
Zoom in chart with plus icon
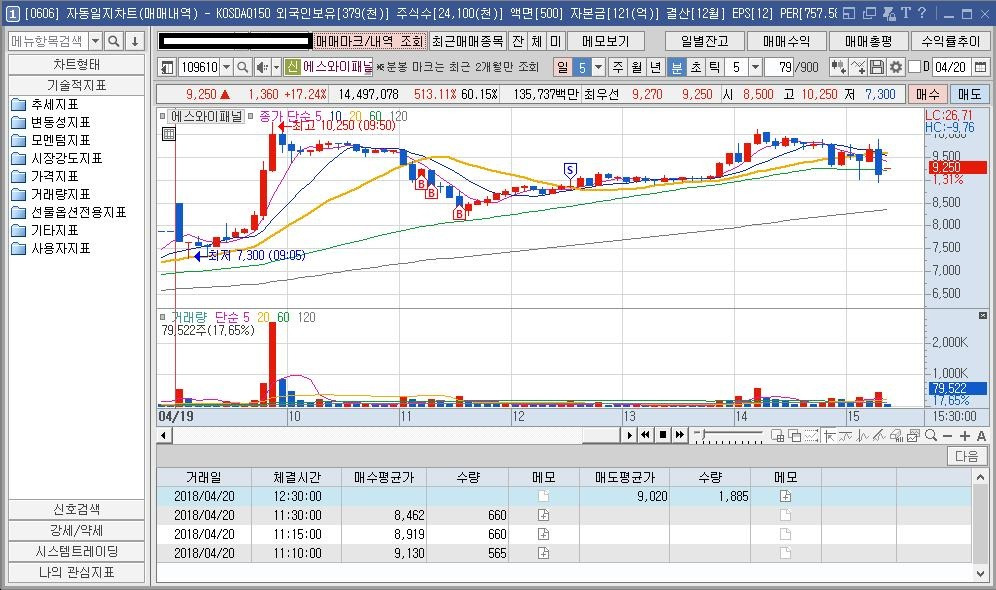[964, 436]
